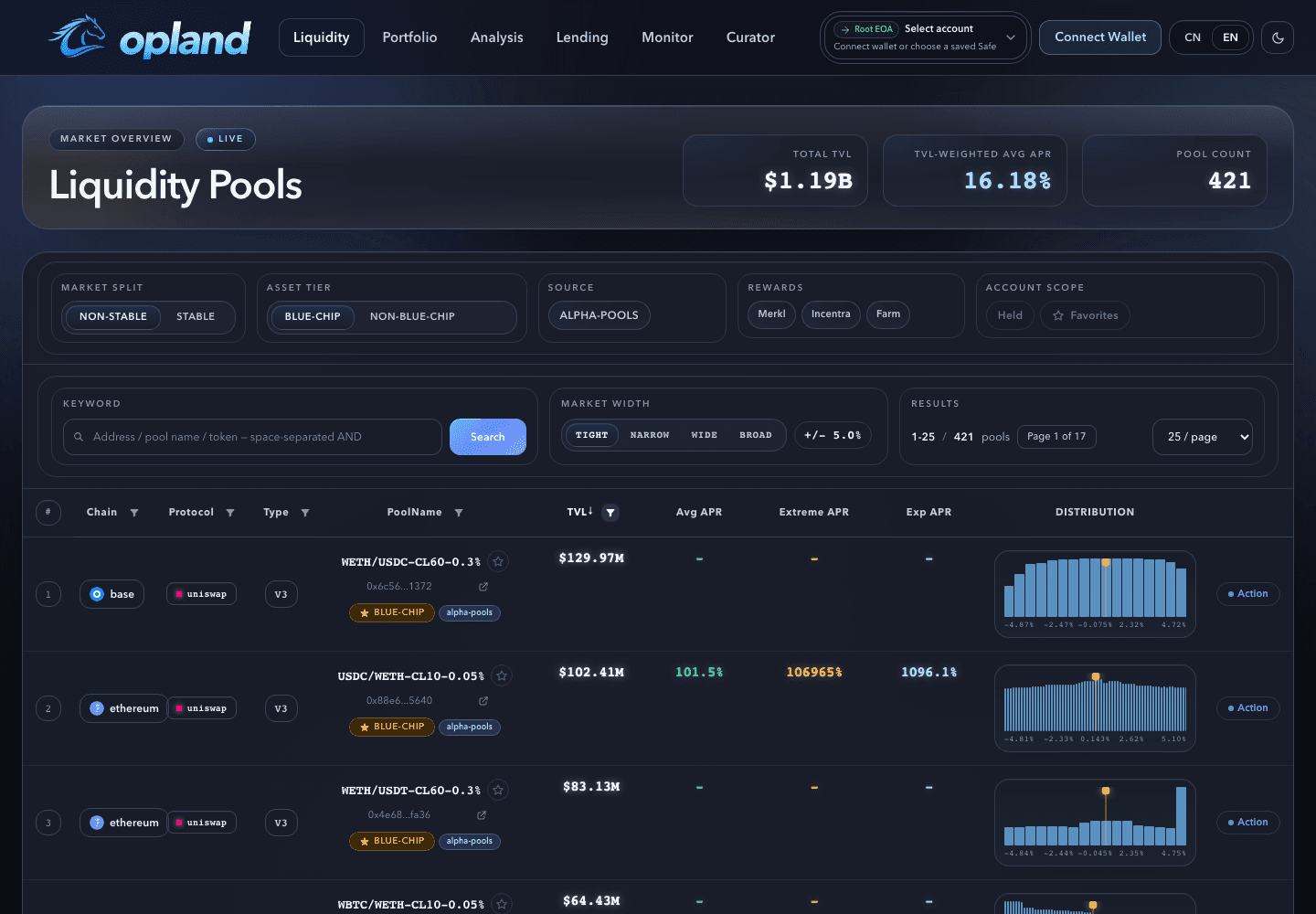Image resolution: width=1316 pixels, height=914 pixels.
Task: Toggle the ALPHA-POOLS source filter
Action: (x=599, y=315)
